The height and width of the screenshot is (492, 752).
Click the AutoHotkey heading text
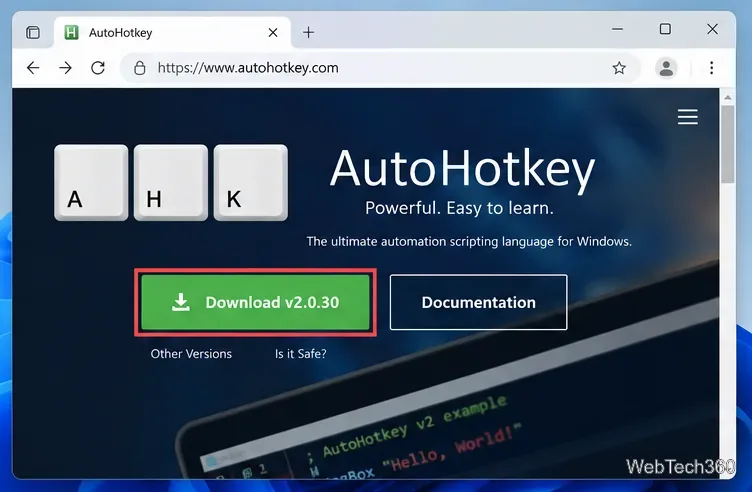(462, 169)
